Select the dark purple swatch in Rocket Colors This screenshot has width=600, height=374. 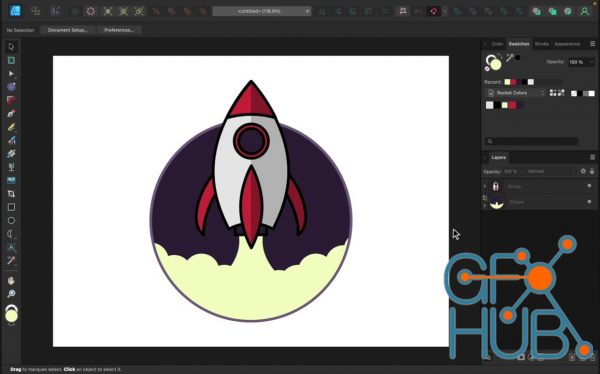coord(520,105)
